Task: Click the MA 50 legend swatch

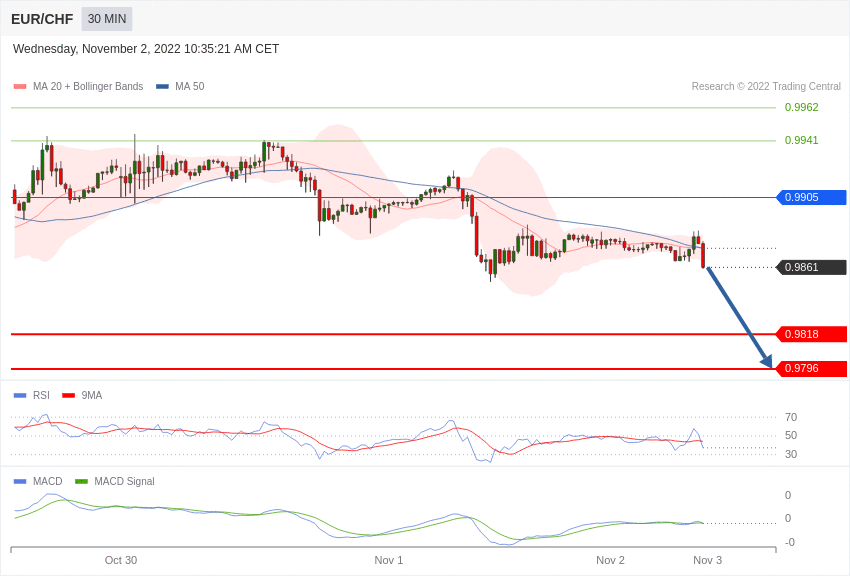Action: coord(162,86)
